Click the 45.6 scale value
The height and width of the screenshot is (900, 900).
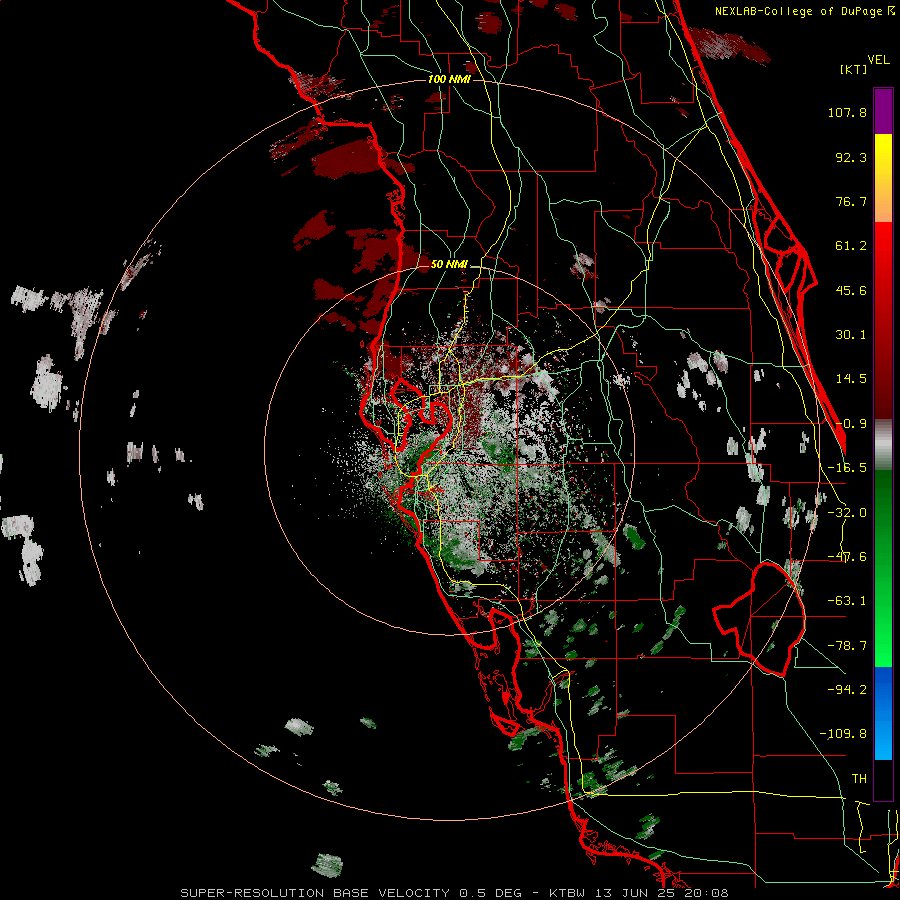tap(851, 290)
